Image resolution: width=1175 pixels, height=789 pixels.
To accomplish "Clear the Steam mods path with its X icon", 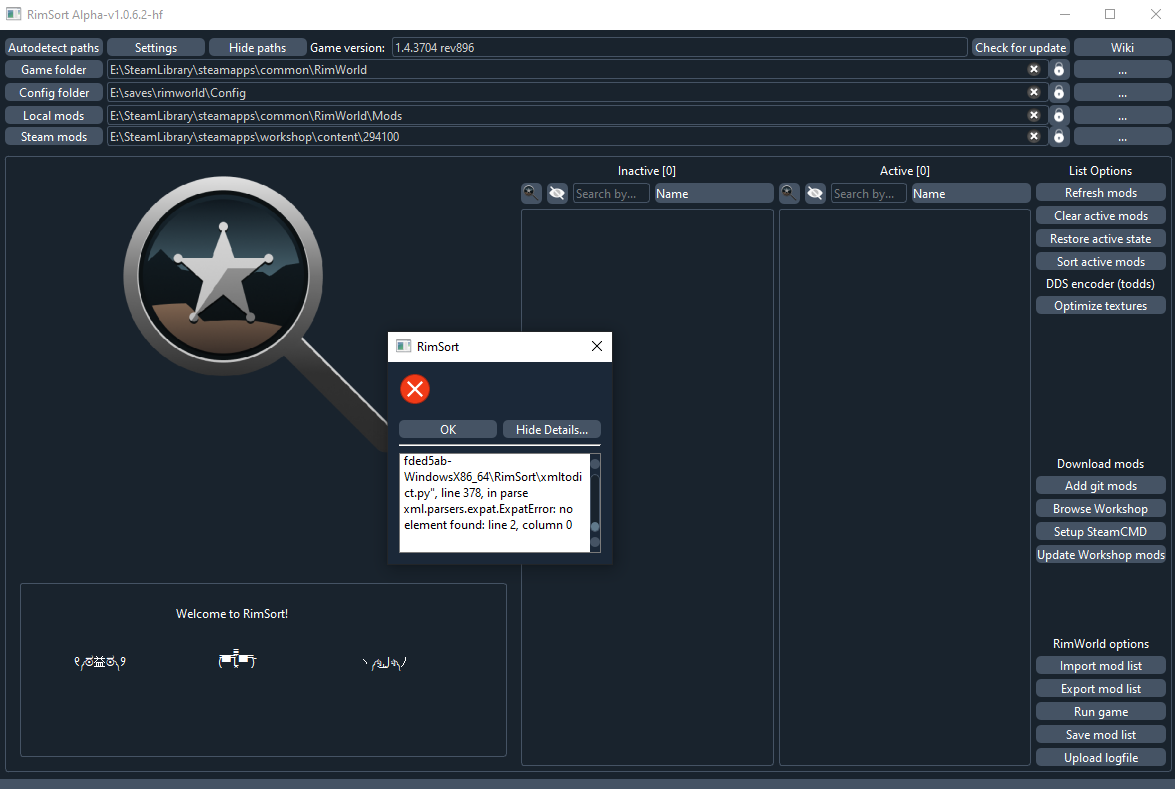I will click(1034, 136).
